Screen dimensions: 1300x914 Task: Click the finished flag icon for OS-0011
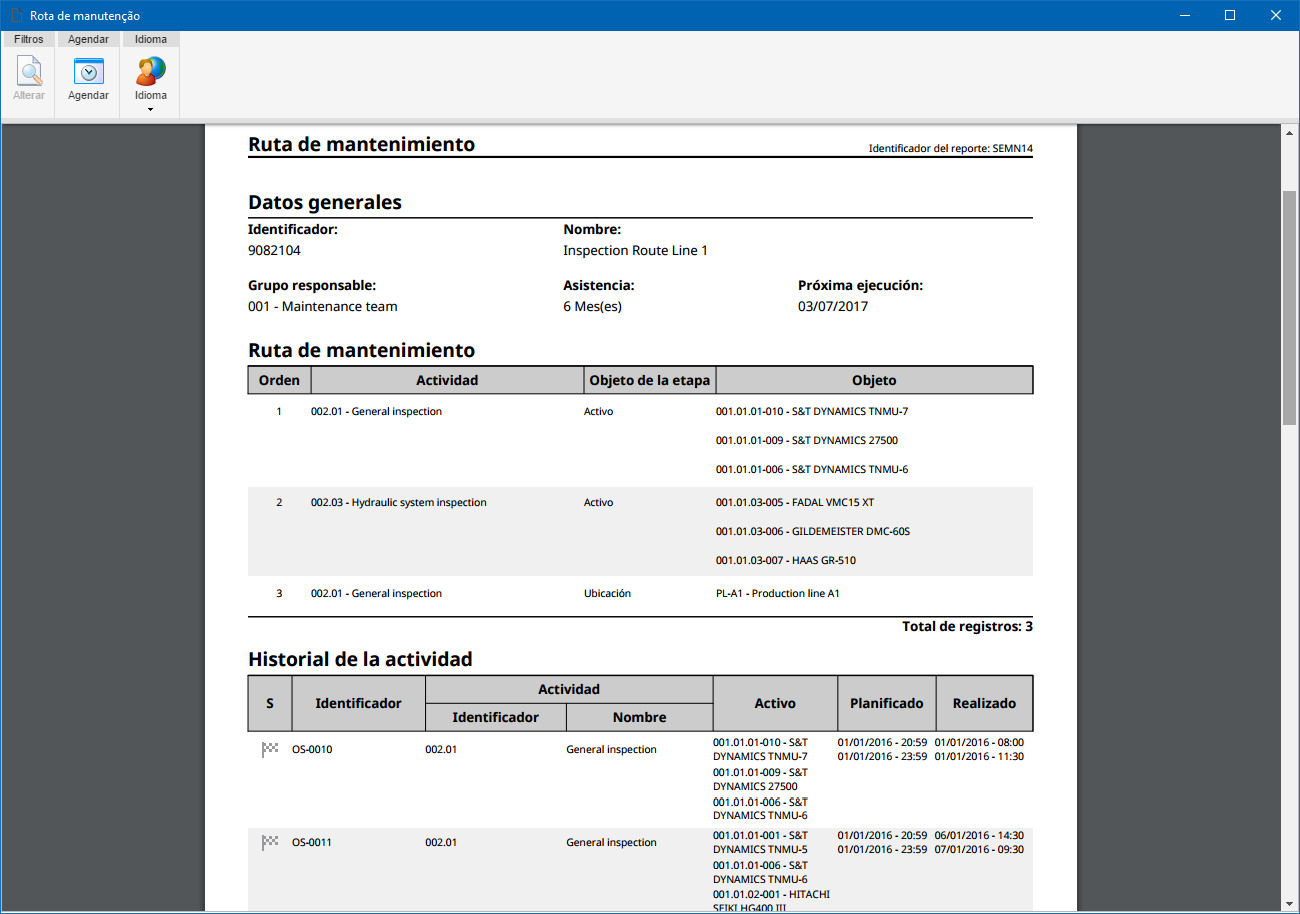point(270,842)
